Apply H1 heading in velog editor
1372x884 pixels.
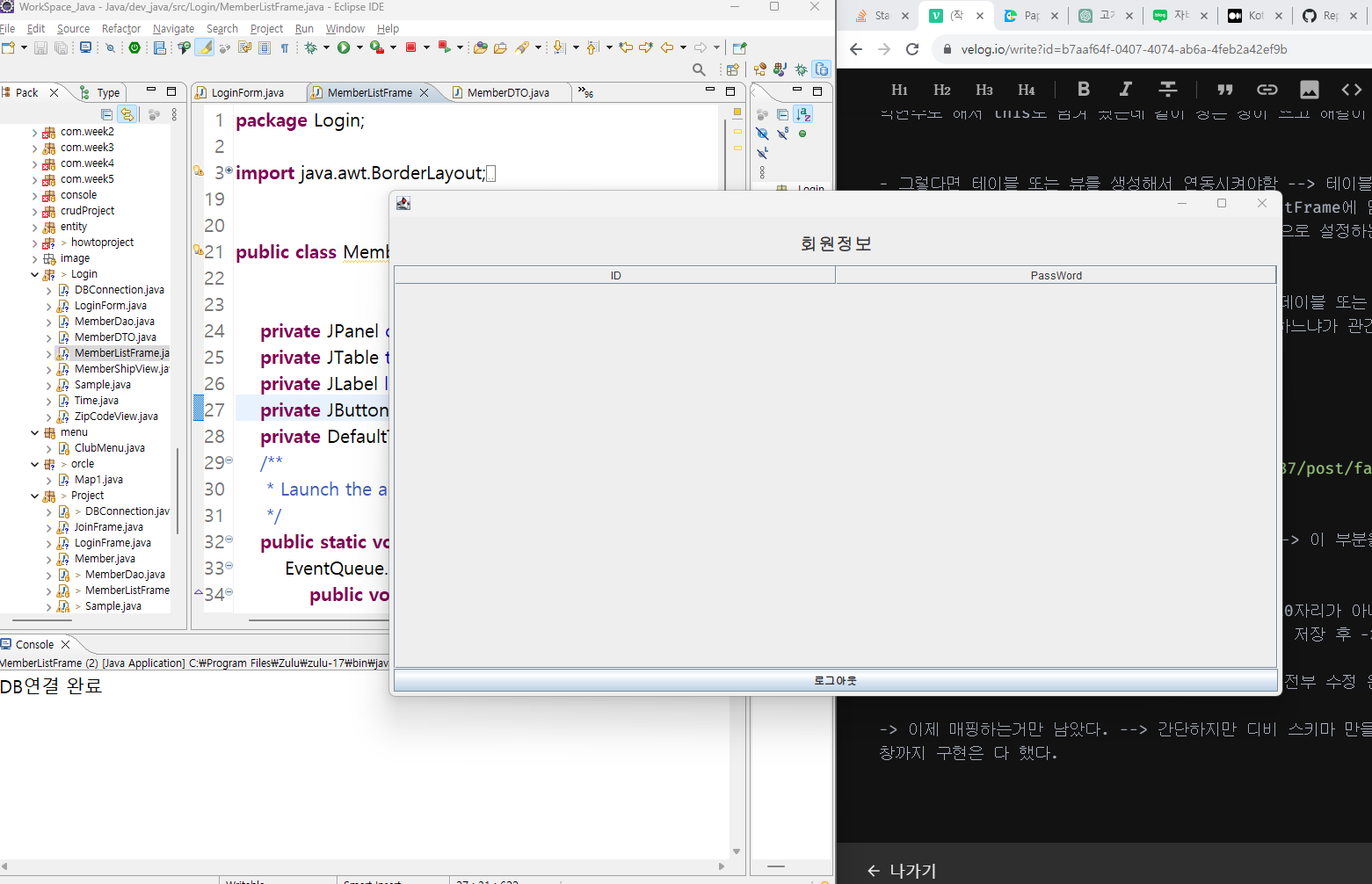pyautogui.click(x=899, y=90)
